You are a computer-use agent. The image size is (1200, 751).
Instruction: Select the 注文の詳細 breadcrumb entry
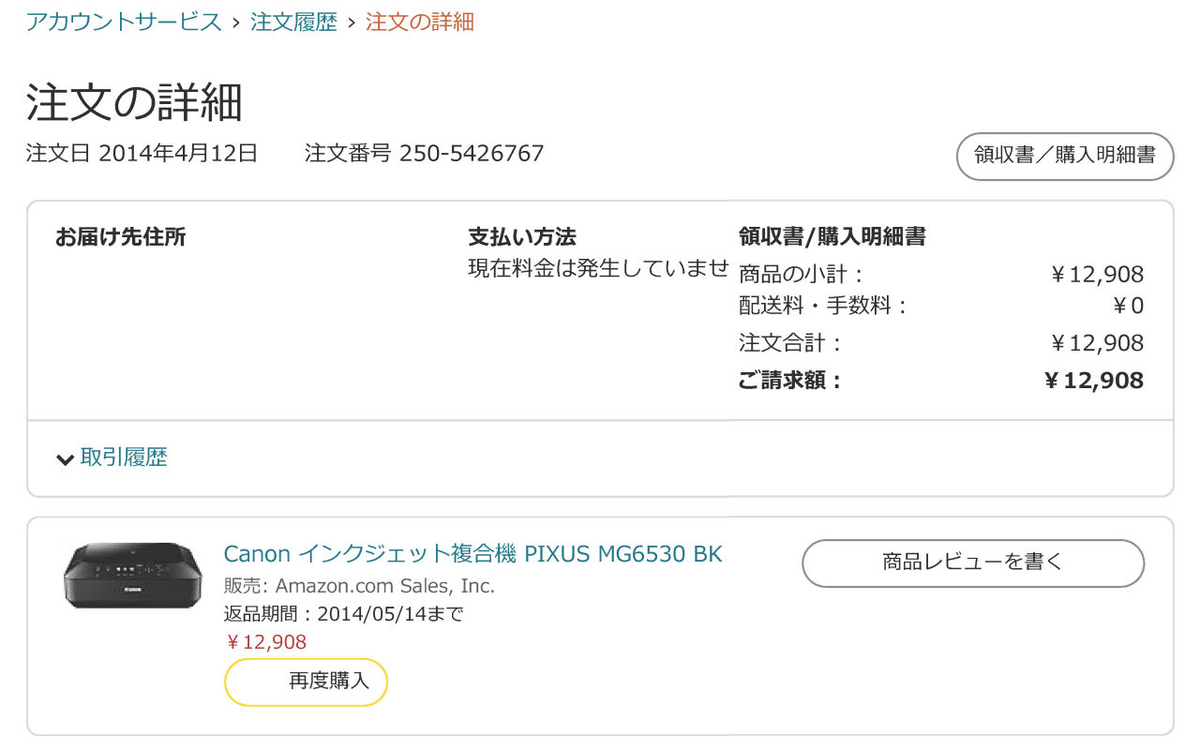[x=420, y=21]
